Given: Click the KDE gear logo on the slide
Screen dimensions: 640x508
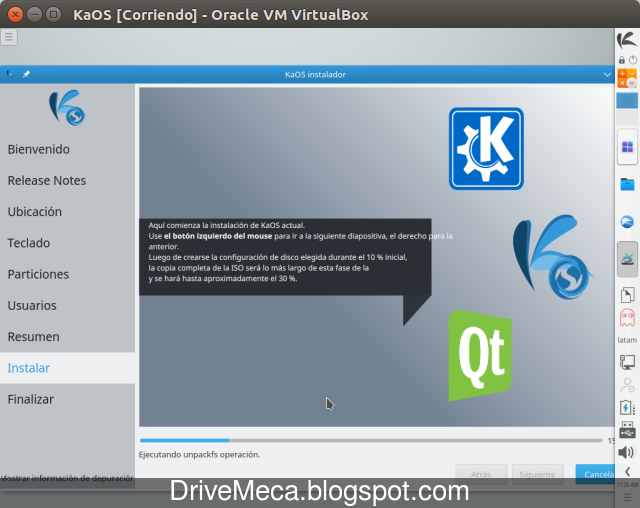Looking at the screenshot, I should point(486,149).
